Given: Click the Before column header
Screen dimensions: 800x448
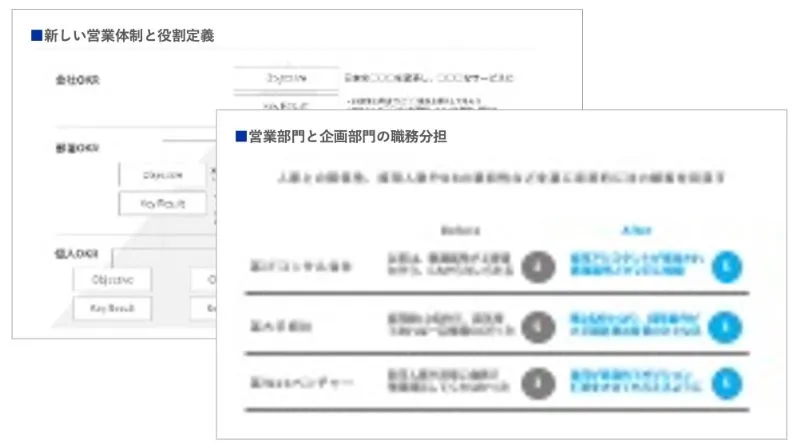Looking at the screenshot, I should coord(460,231).
